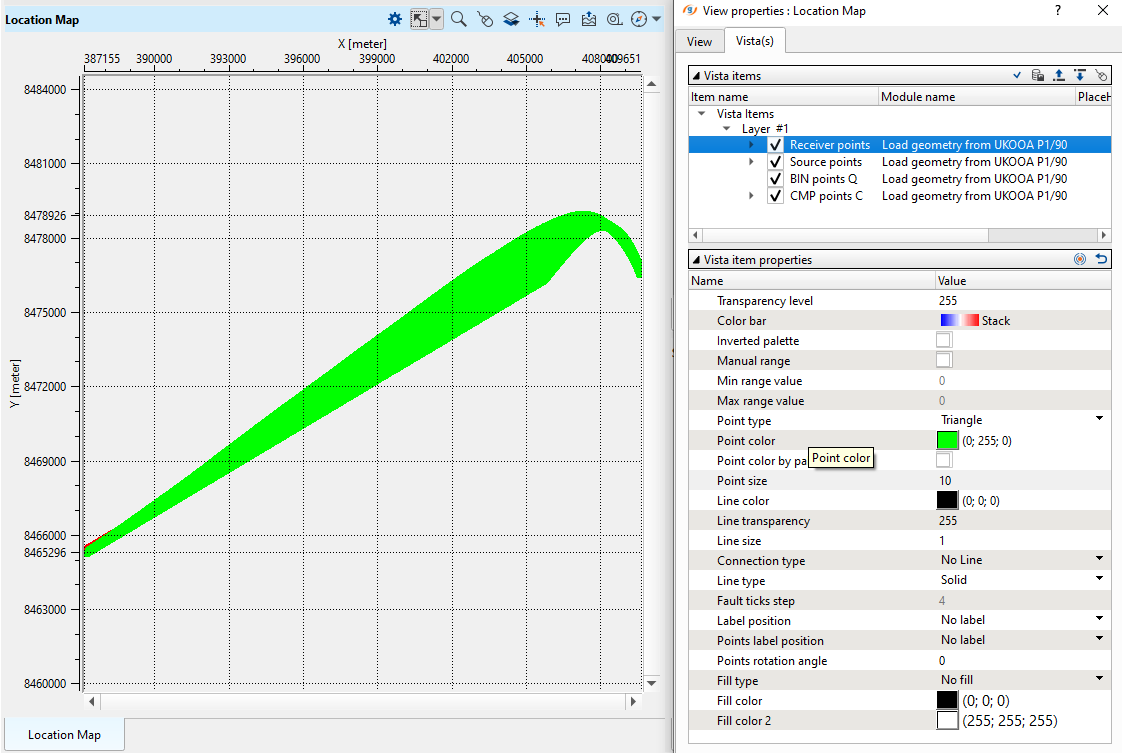The width and height of the screenshot is (1122, 753).
Task: Click the compass navigation icon
Action: click(640, 19)
